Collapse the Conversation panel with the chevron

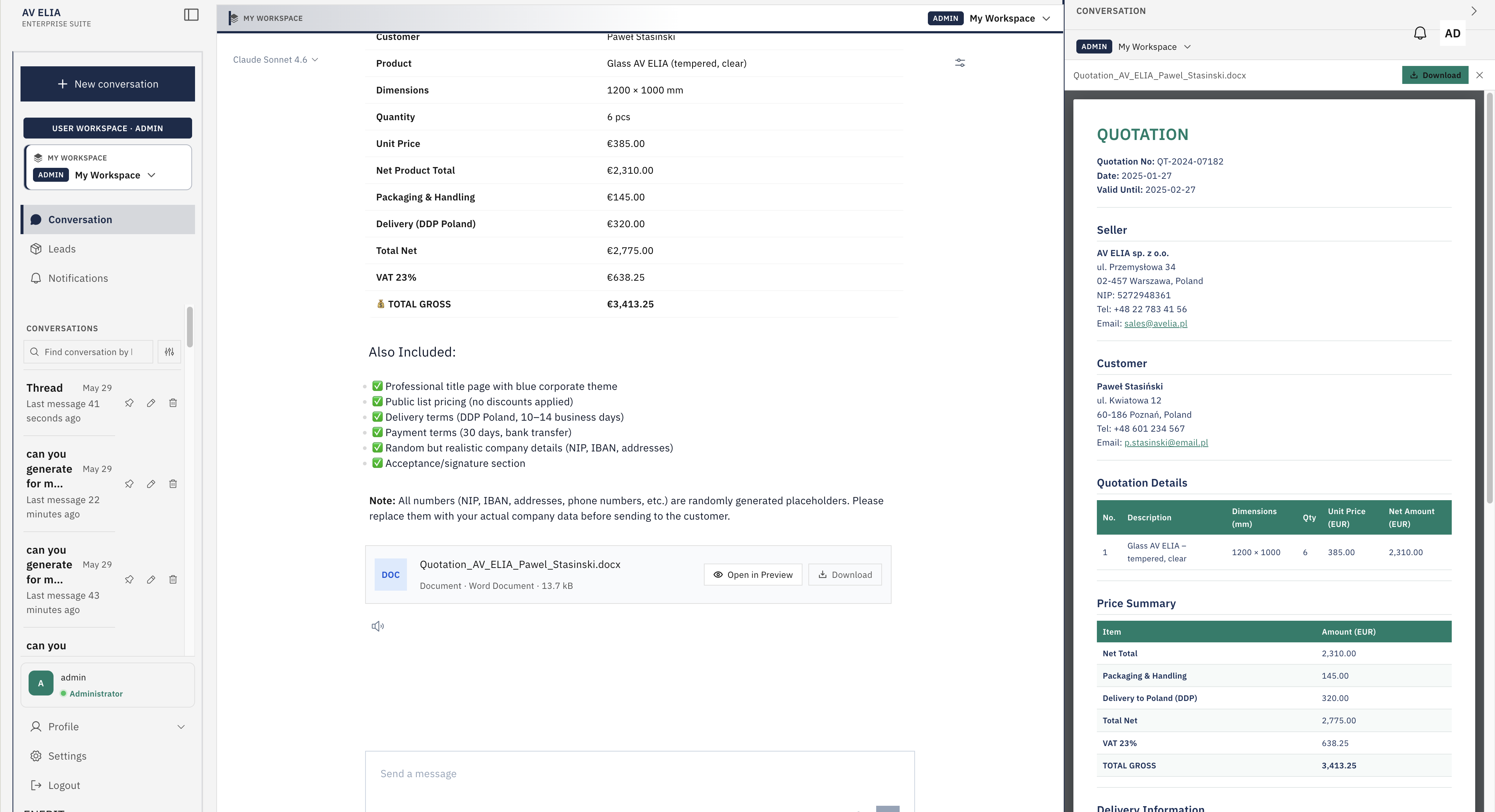pyautogui.click(x=1474, y=11)
